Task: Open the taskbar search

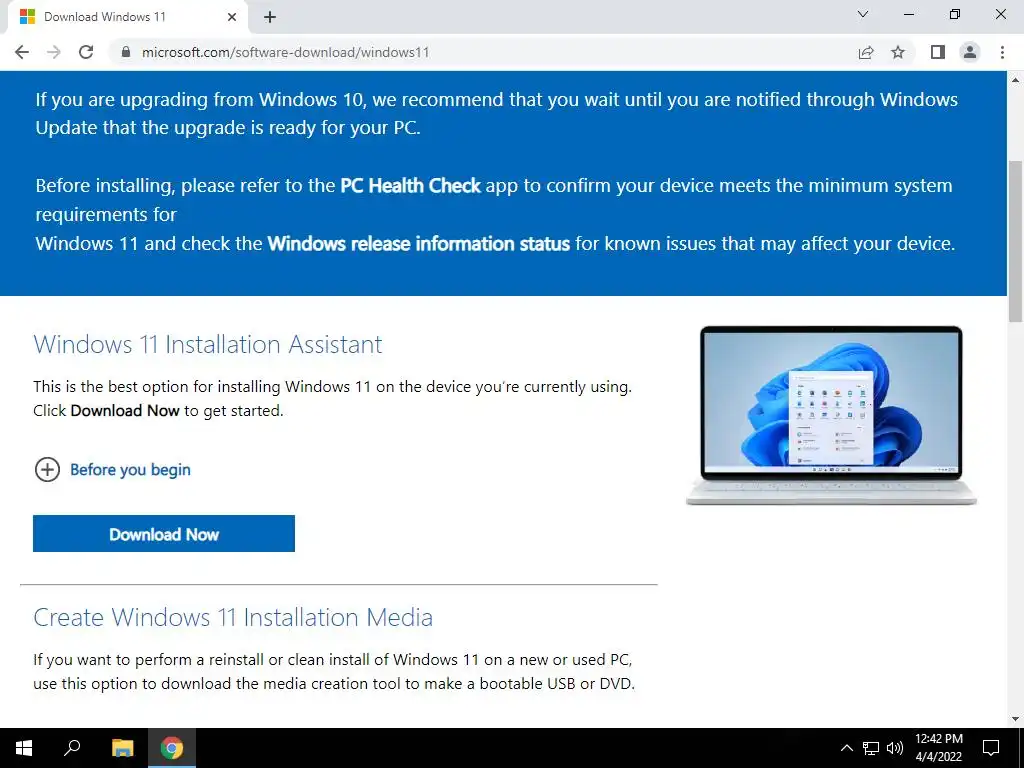Action: (x=72, y=748)
